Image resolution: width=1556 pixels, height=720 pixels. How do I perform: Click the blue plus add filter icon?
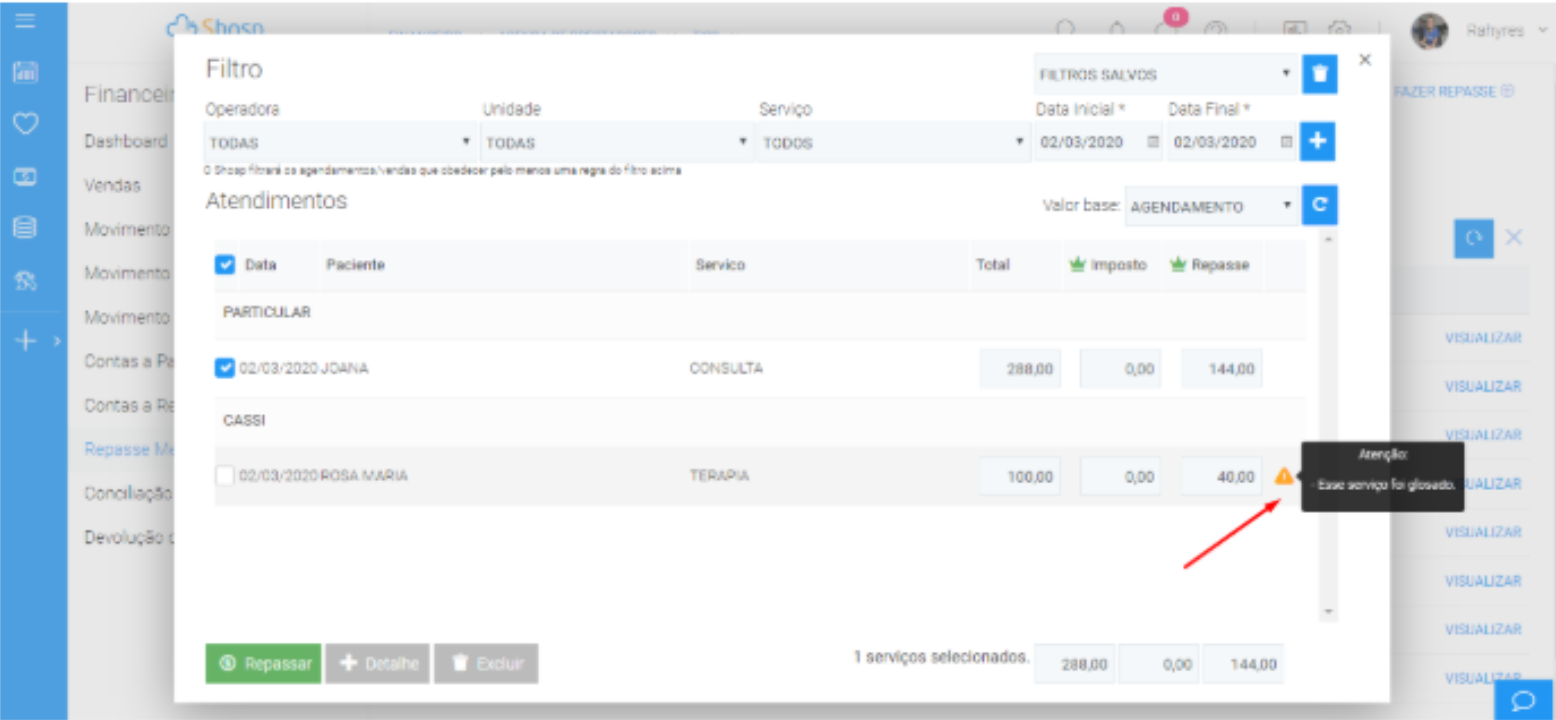click(1318, 142)
